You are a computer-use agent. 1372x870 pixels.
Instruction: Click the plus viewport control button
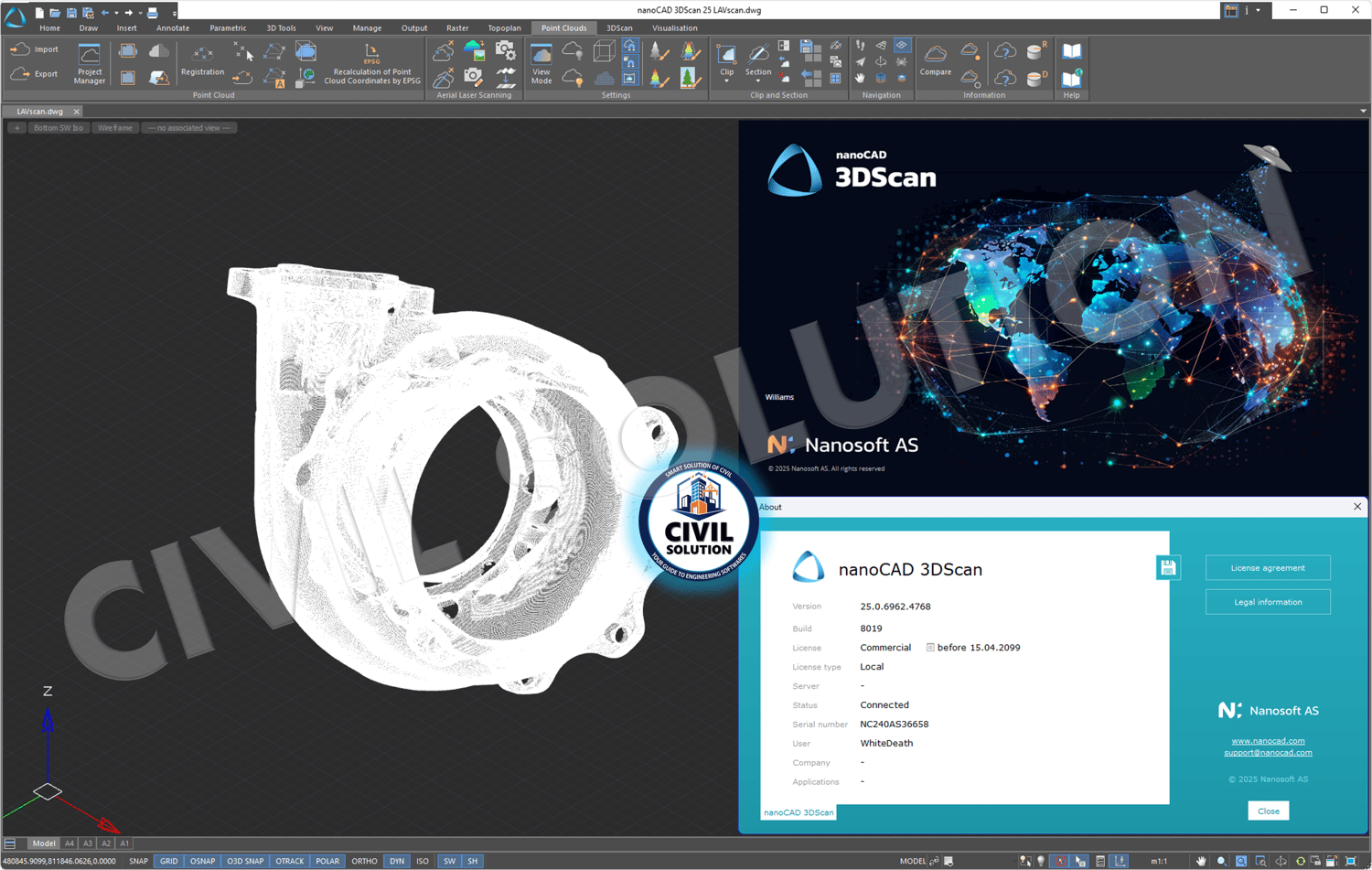click(x=16, y=128)
